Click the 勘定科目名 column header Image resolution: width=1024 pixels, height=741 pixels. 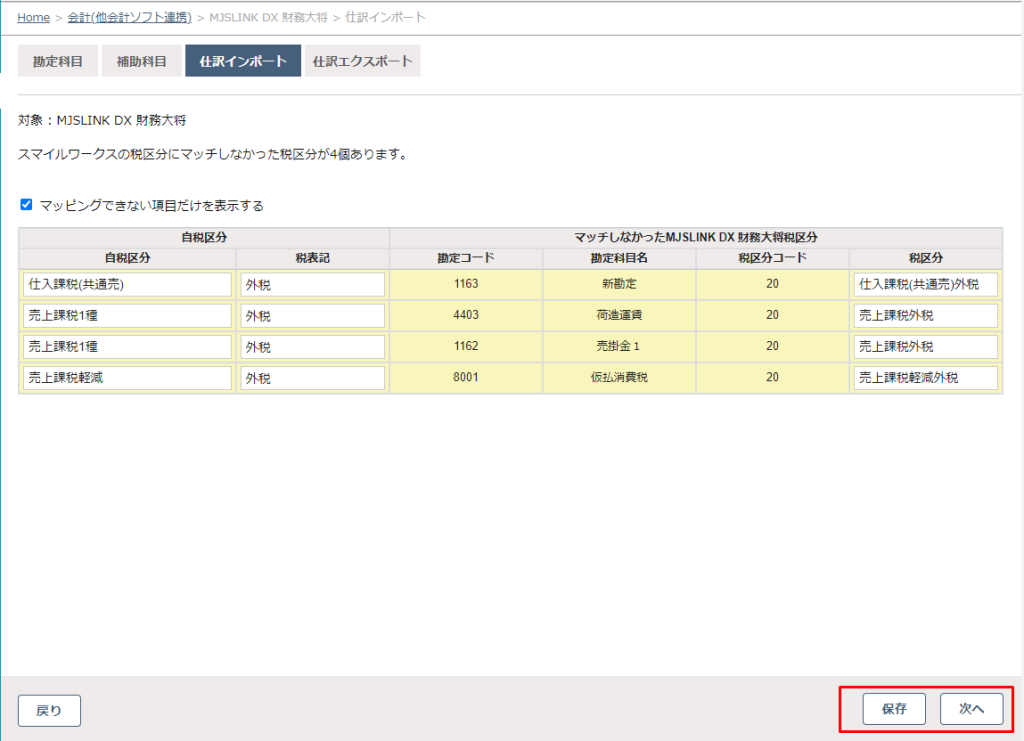[x=619, y=258]
